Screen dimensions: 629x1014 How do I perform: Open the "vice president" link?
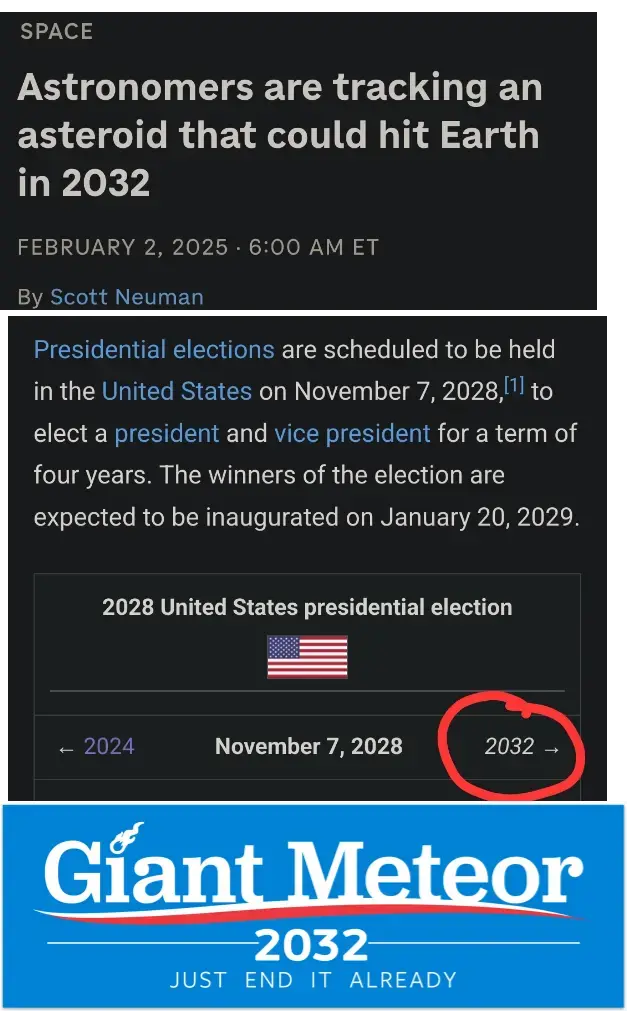tap(352, 433)
